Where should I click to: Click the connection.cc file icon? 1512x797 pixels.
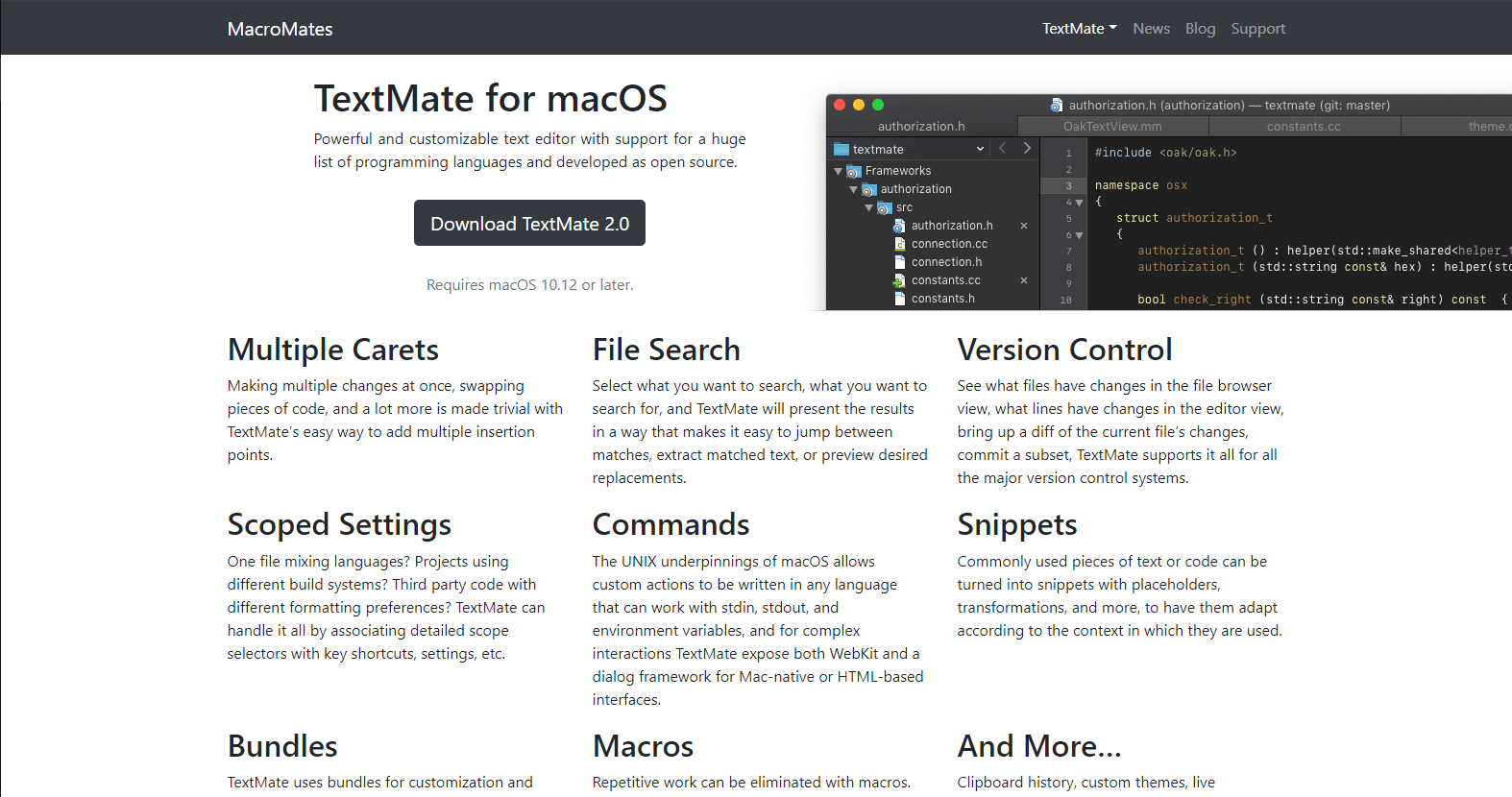(900, 244)
